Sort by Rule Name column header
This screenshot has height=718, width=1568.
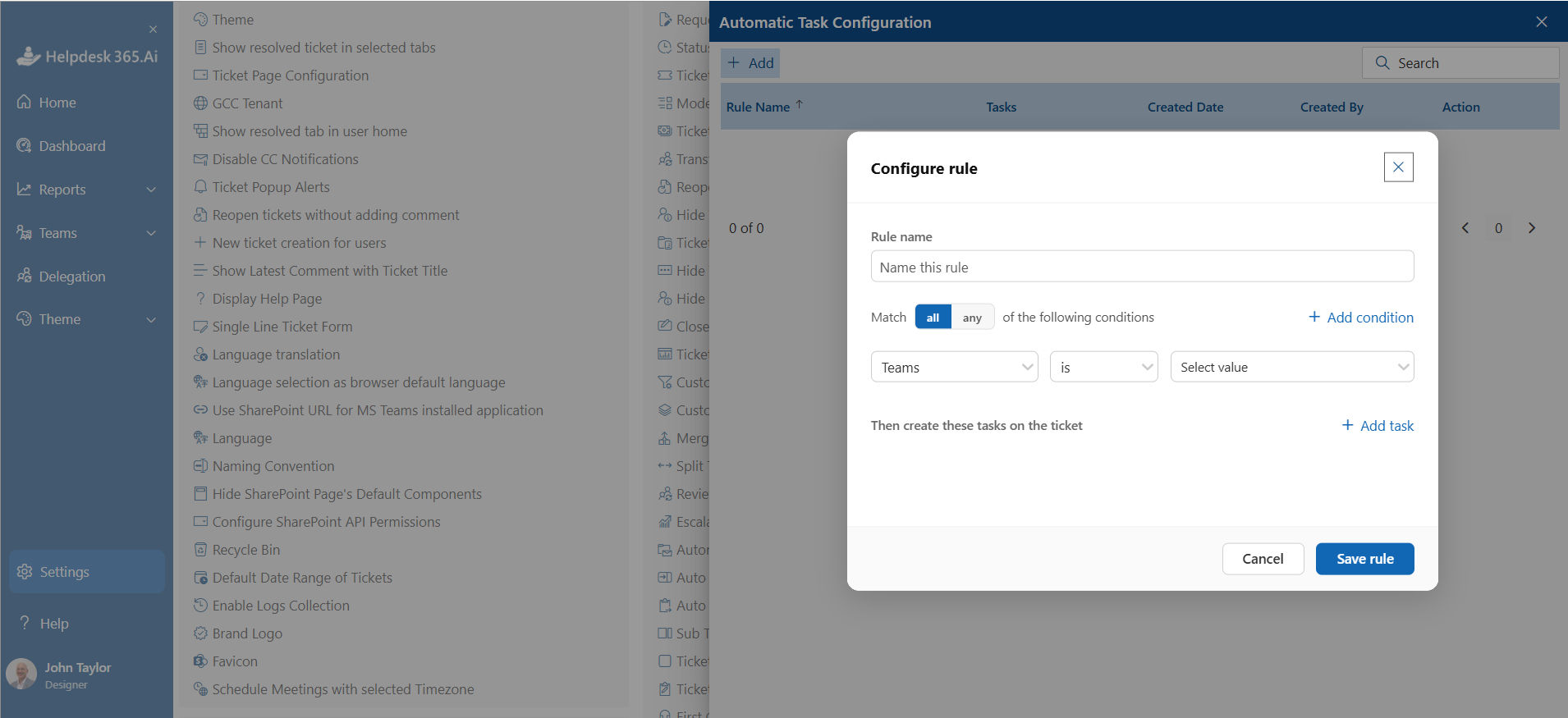[764, 106]
